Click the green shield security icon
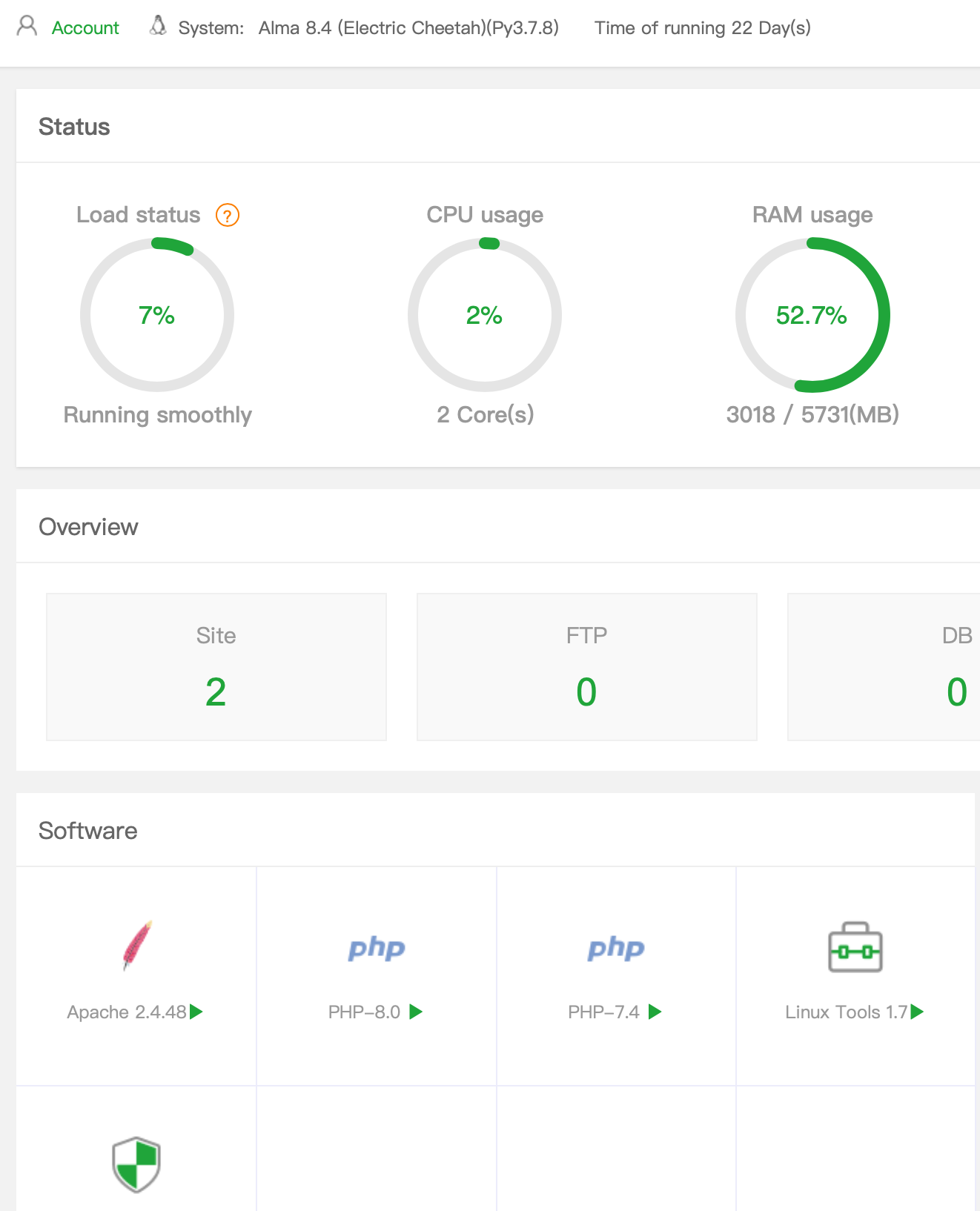Image resolution: width=980 pixels, height=1211 pixels. pyautogui.click(x=136, y=1164)
